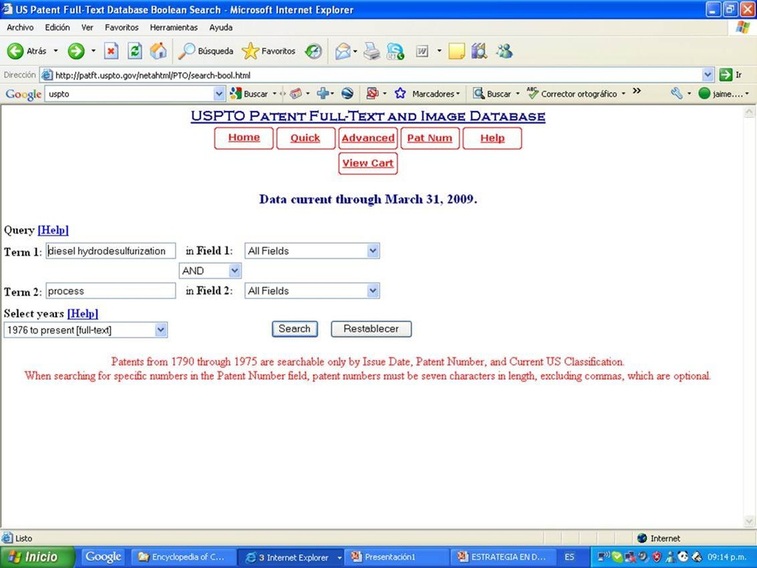Switch to Presentación1 taskbar item
Screen dimensions: 757x568
396,557
